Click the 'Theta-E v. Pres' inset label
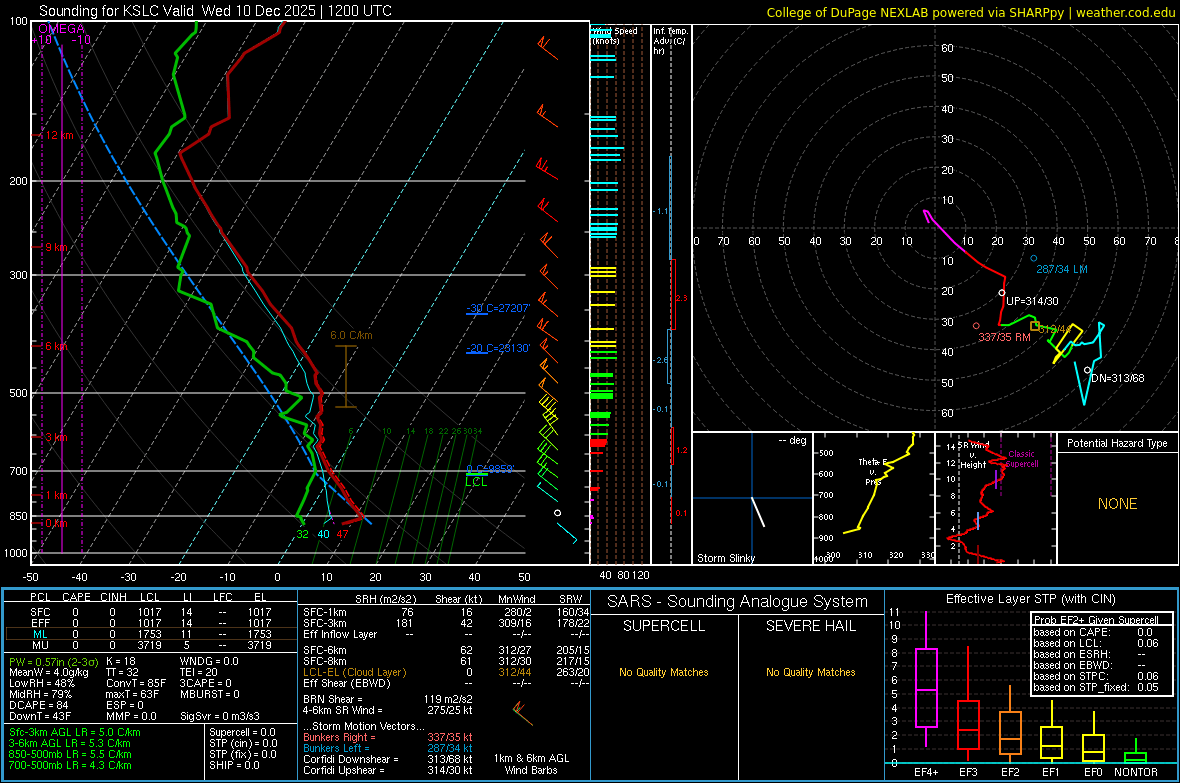 pos(873,471)
